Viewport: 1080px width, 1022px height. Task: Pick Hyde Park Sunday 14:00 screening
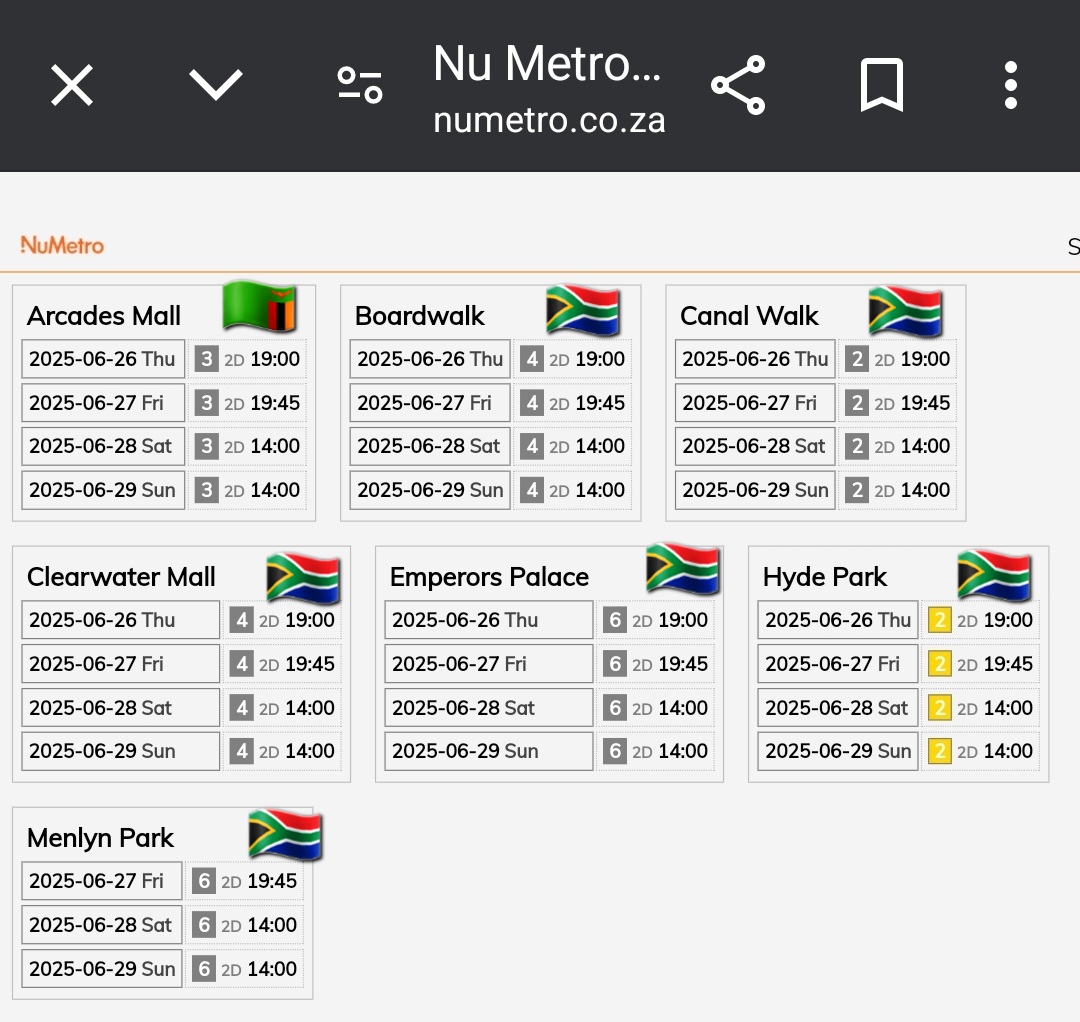coord(981,751)
